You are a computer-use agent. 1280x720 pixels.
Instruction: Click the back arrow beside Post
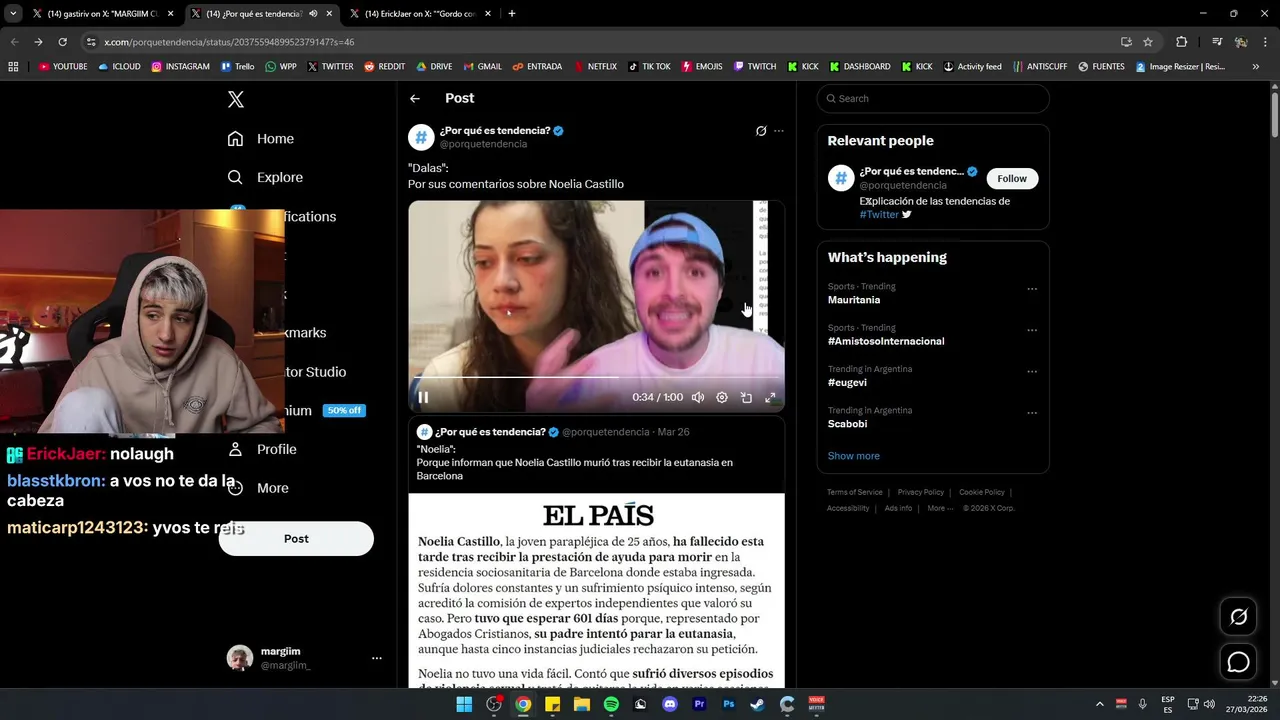[x=415, y=98]
